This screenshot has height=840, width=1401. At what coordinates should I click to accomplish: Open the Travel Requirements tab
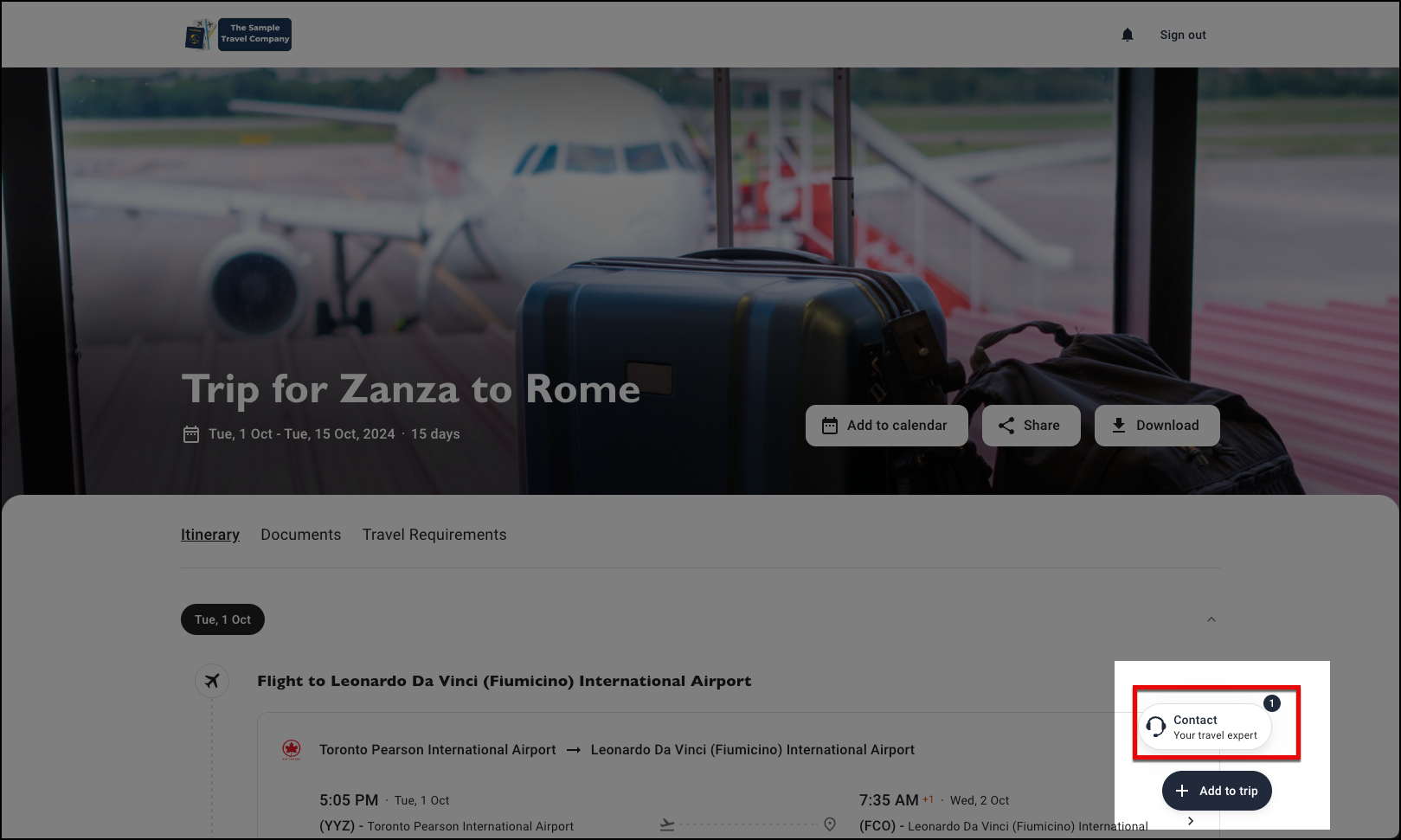pos(434,535)
